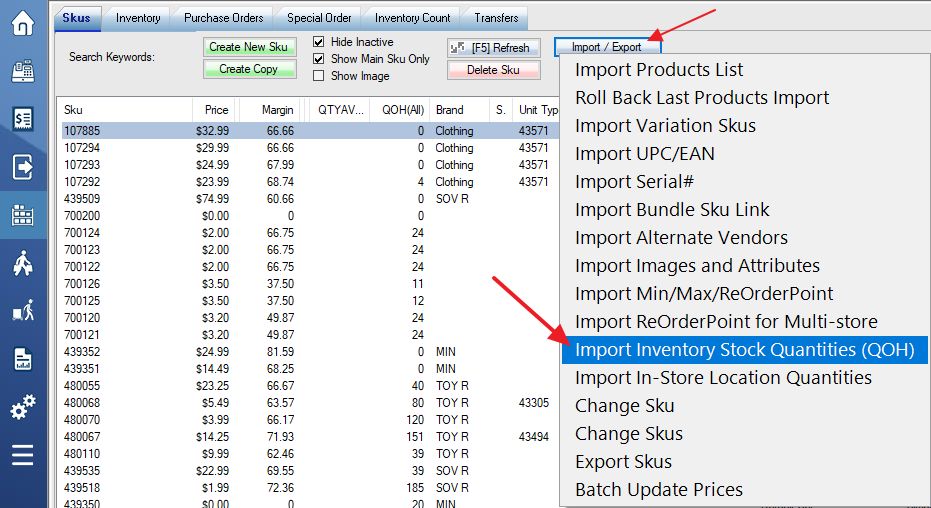Screen dimensions: 931x508
Task: Click the red Delete Sku button
Action: [493, 70]
